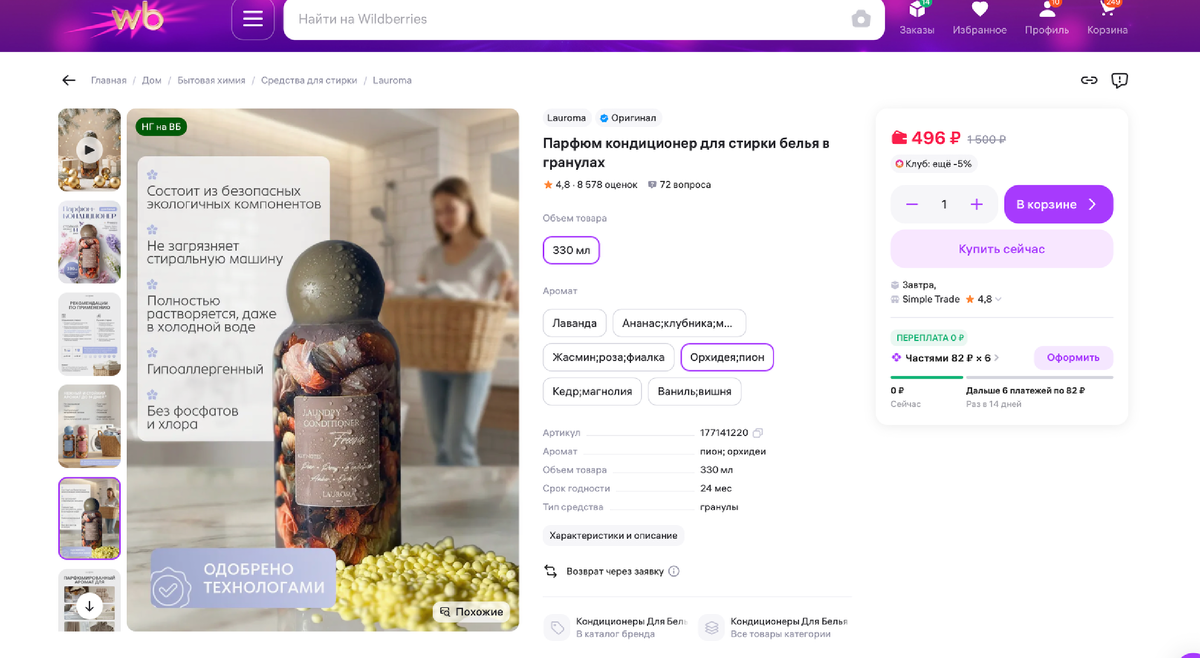
Task: Show info about Возврат через заявку
Action: pos(674,571)
